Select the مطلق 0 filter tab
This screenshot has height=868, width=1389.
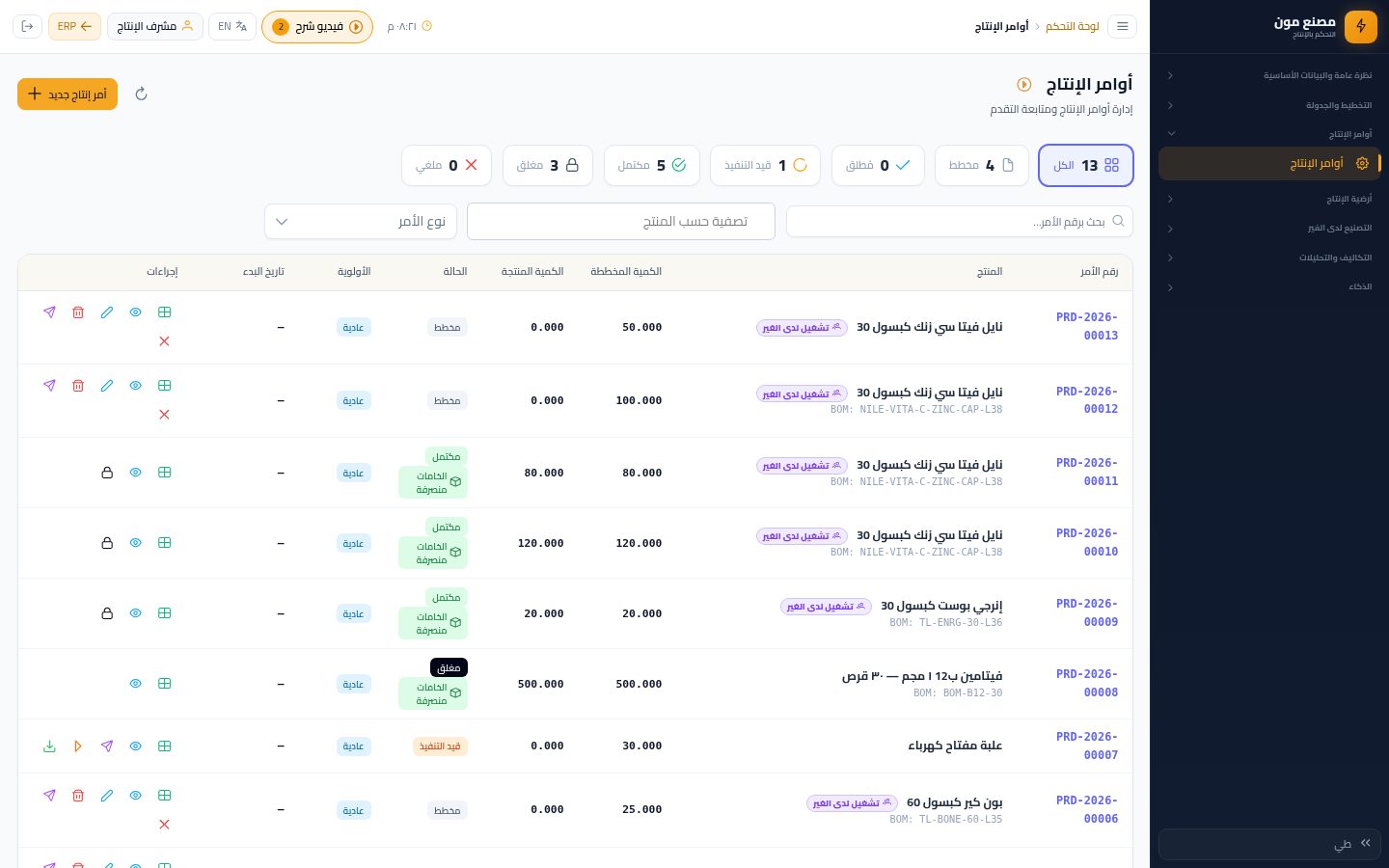point(878,165)
